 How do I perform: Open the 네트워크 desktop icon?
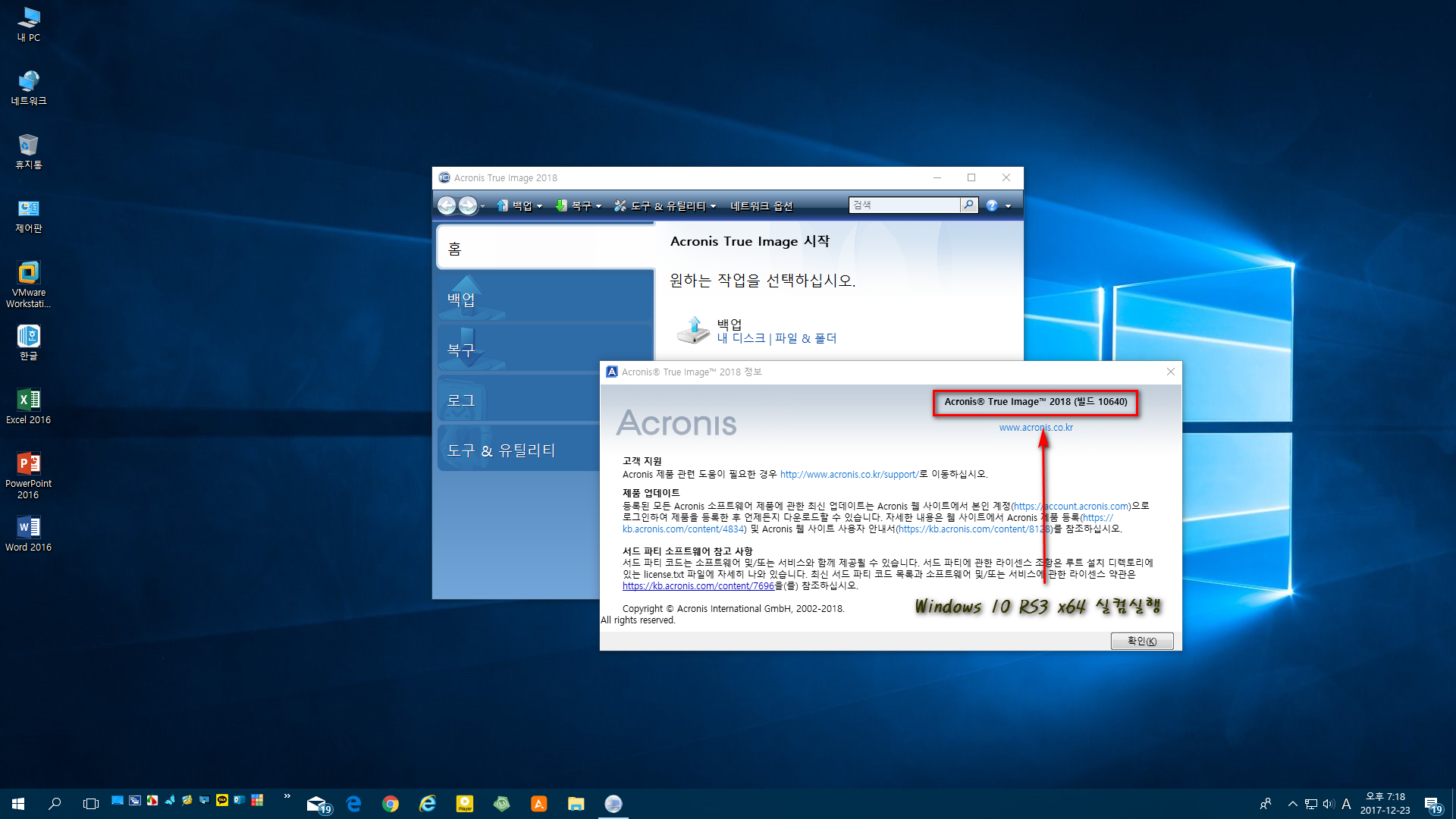(29, 88)
